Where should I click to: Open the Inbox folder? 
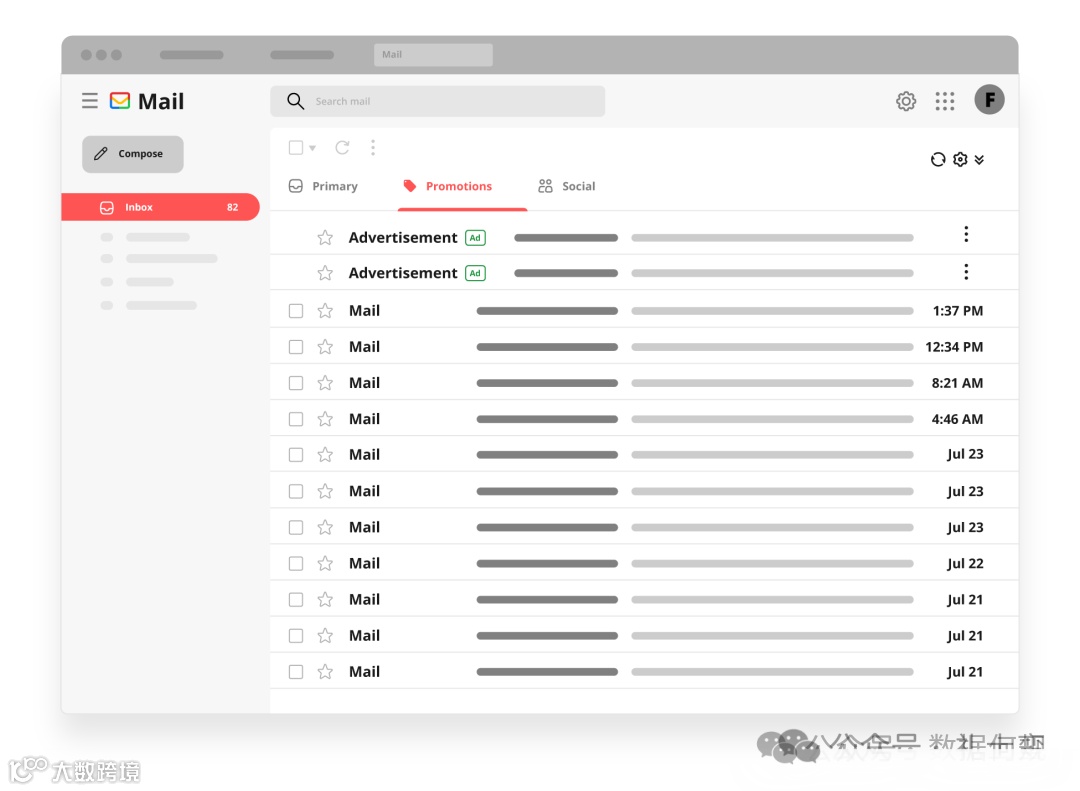(160, 207)
